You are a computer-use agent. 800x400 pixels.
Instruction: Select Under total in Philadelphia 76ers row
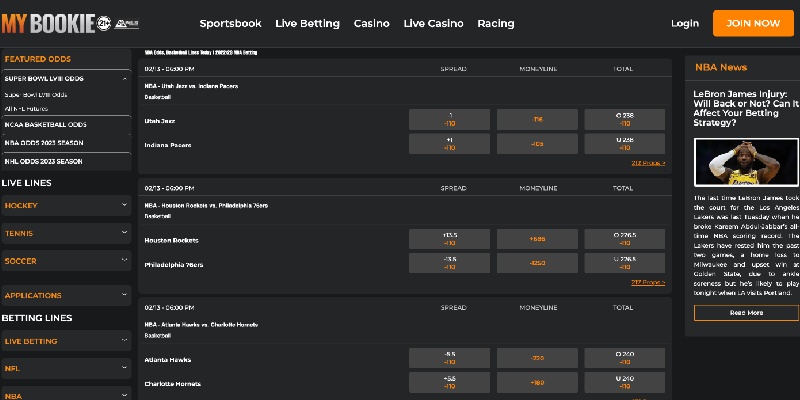tap(624, 263)
